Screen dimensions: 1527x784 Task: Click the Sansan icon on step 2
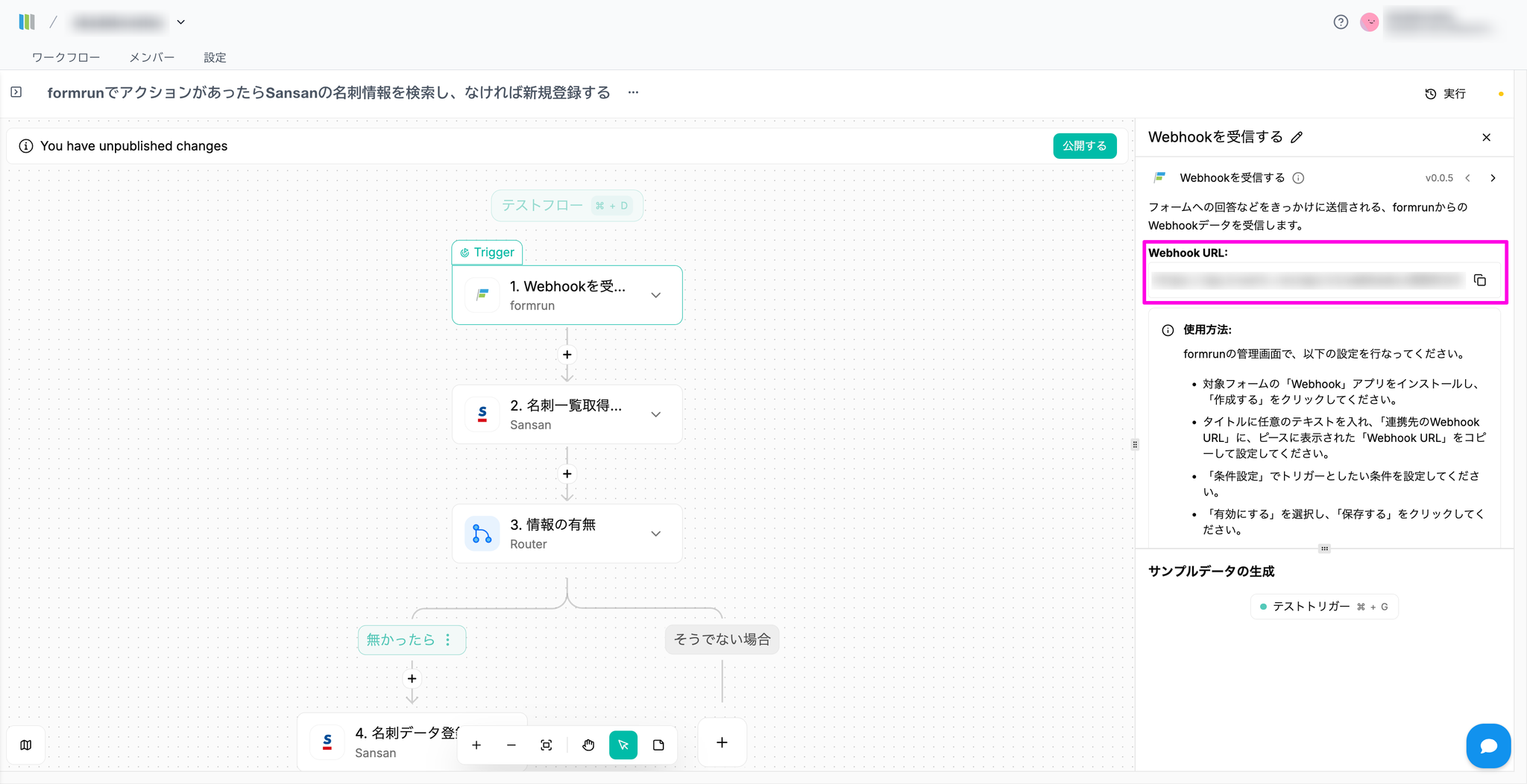(482, 414)
